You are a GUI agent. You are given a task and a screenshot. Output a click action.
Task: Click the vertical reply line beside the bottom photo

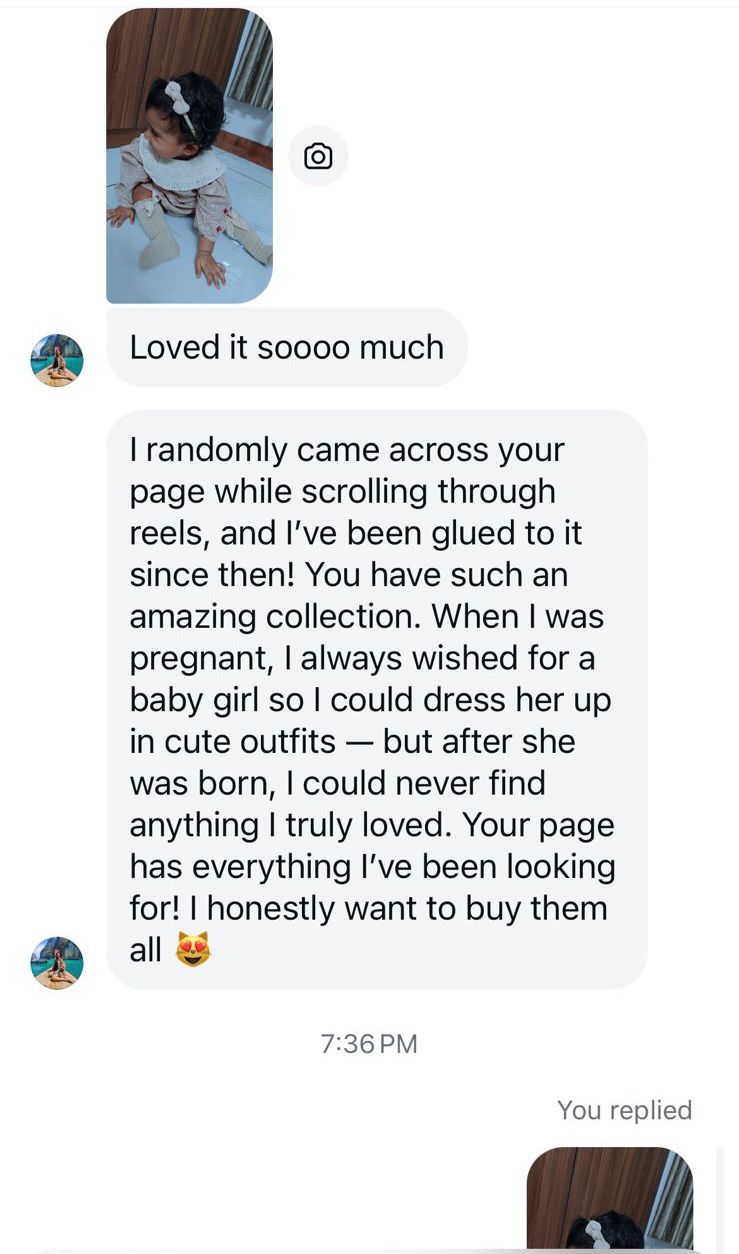click(721, 1198)
